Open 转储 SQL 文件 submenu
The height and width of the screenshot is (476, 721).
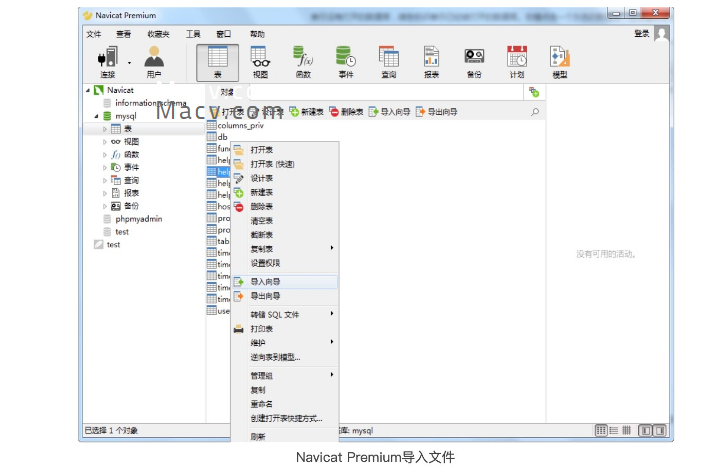click(285, 315)
